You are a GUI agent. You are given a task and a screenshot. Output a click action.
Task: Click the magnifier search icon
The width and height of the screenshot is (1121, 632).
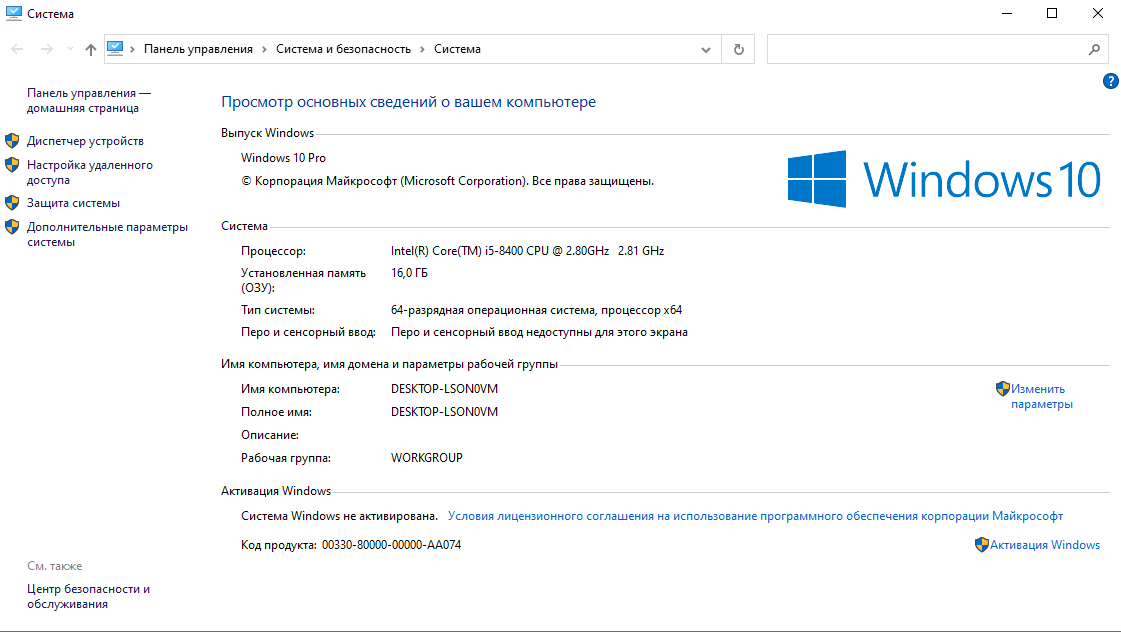pos(1094,49)
